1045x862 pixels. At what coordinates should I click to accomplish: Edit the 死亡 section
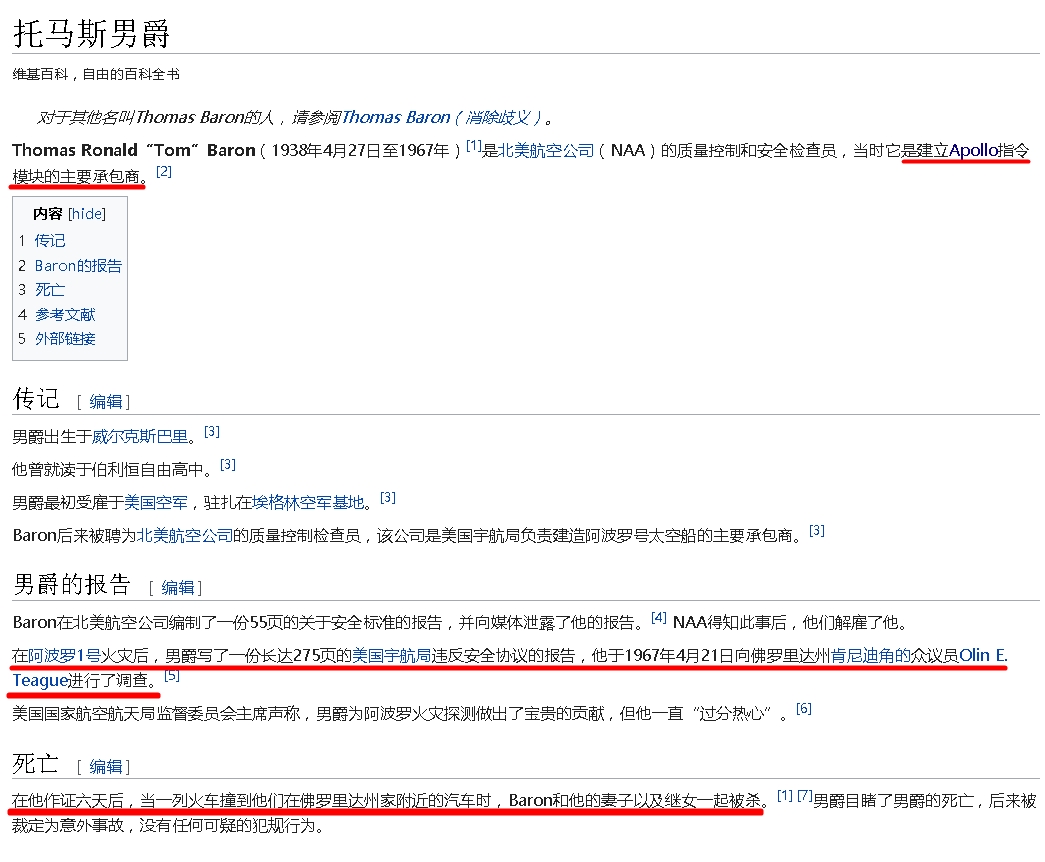tap(106, 767)
